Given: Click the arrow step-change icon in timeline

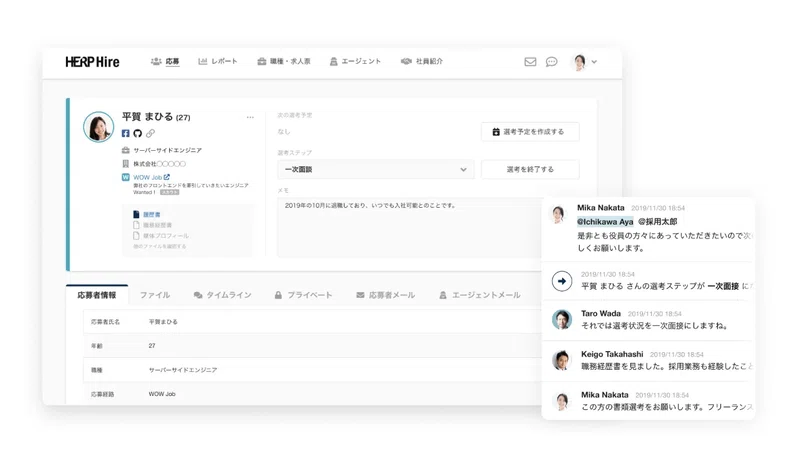Looking at the screenshot, I should (x=562, y=281).
